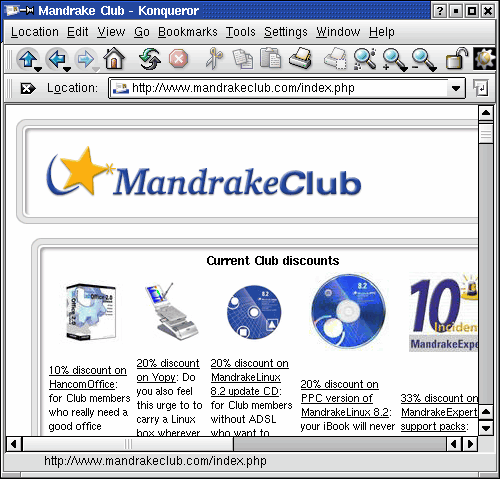Open the Location menu
The image size is (500, 479).
pyautogui.click(x=35, y=32)
